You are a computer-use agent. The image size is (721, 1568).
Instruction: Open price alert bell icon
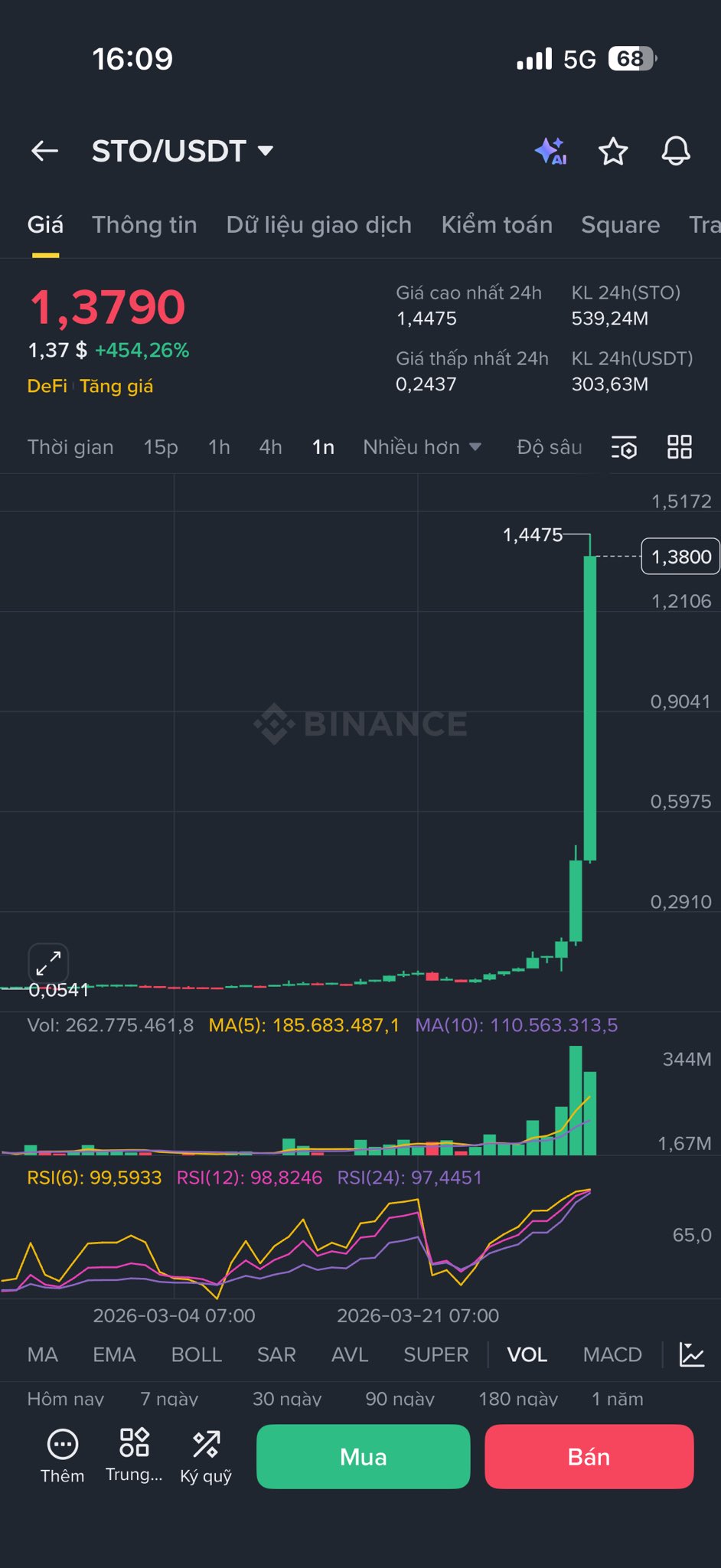pyautogui.click(x=676, y=151)
